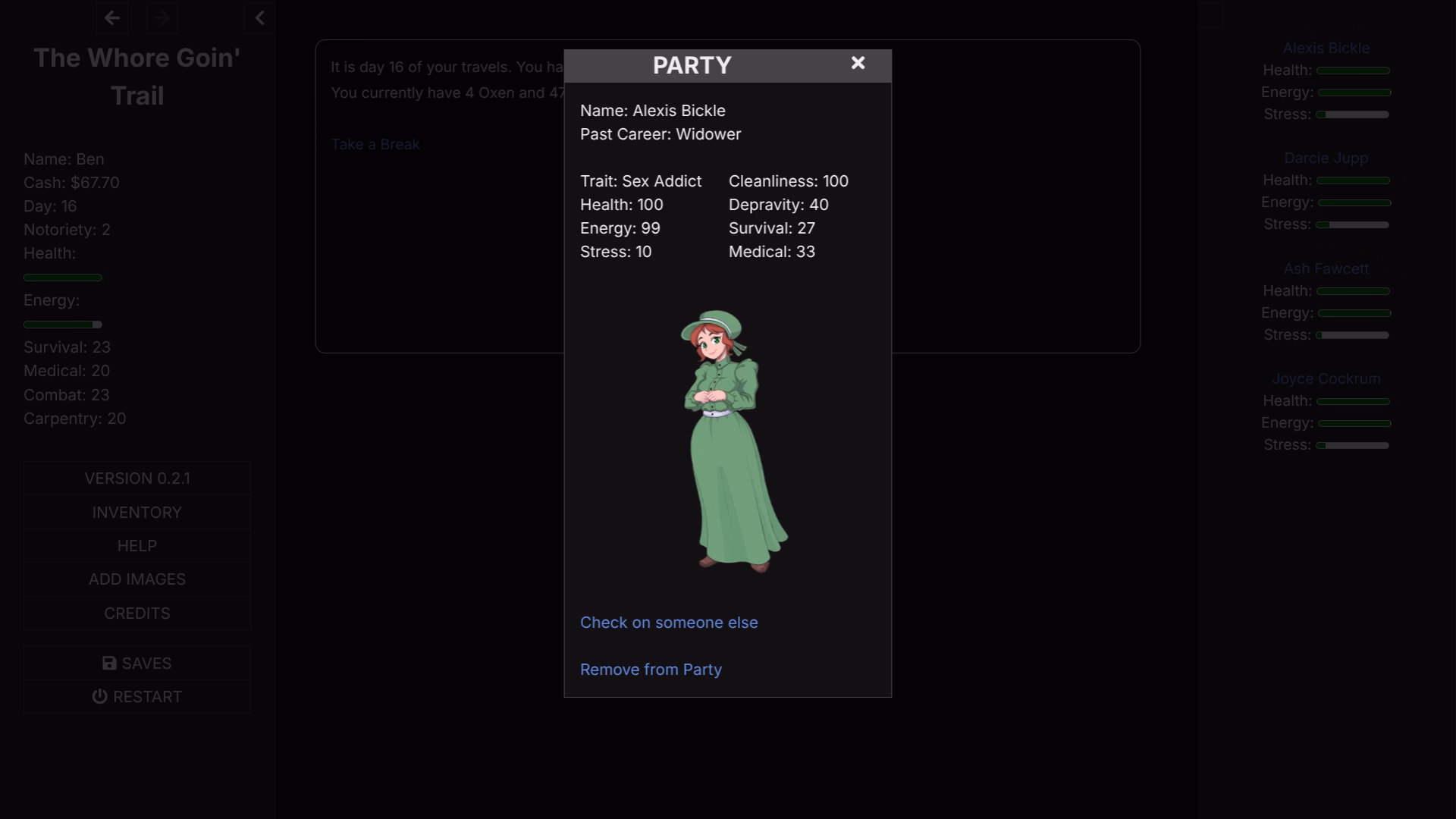Click the 'Survival: 27' stat in dialog

tap(772, 228)
